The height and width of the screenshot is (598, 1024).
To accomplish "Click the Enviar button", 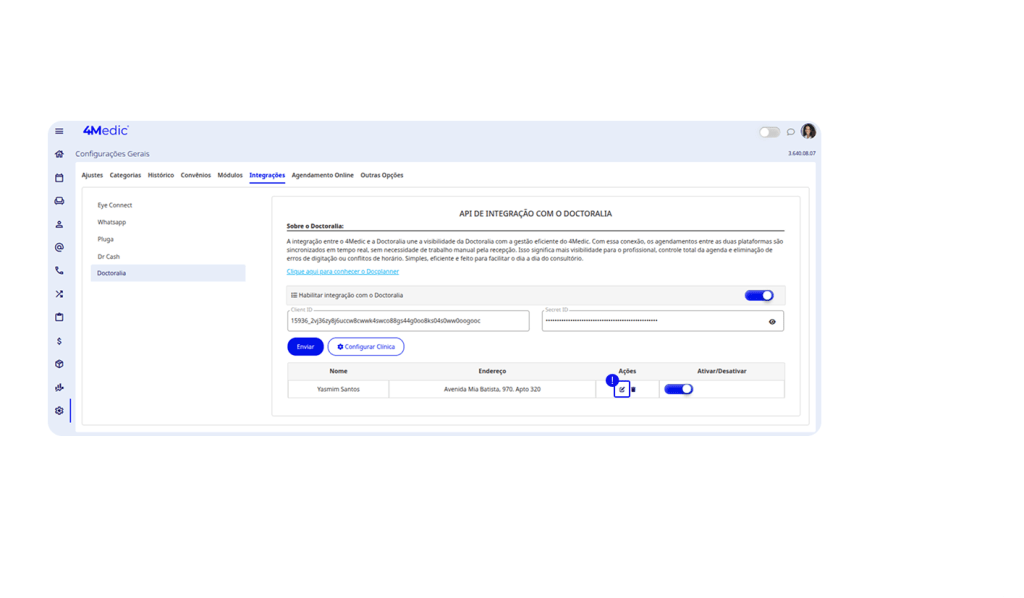I will coord(305,347).
